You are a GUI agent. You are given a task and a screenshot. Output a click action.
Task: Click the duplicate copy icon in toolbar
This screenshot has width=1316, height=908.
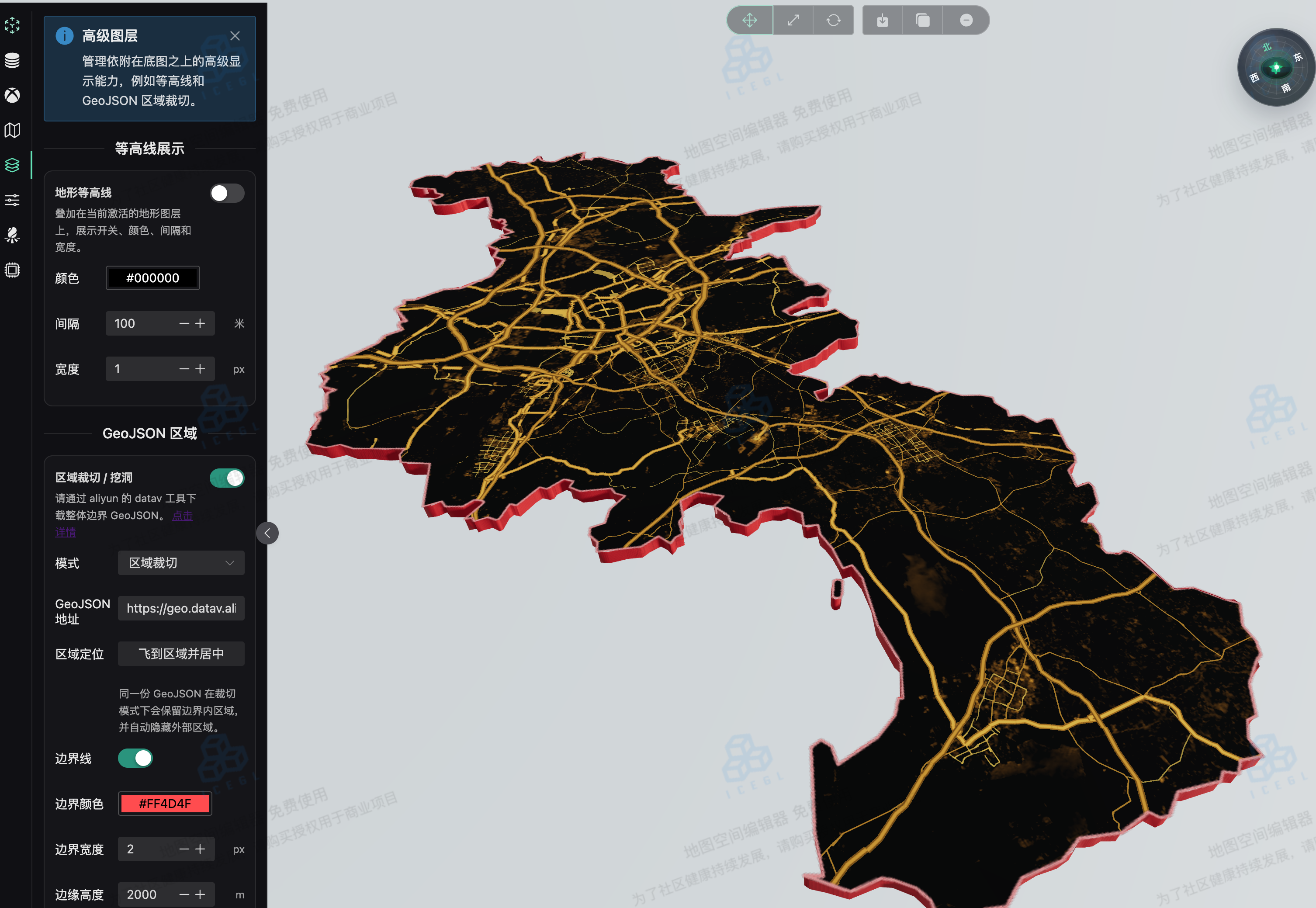[922, 21]
